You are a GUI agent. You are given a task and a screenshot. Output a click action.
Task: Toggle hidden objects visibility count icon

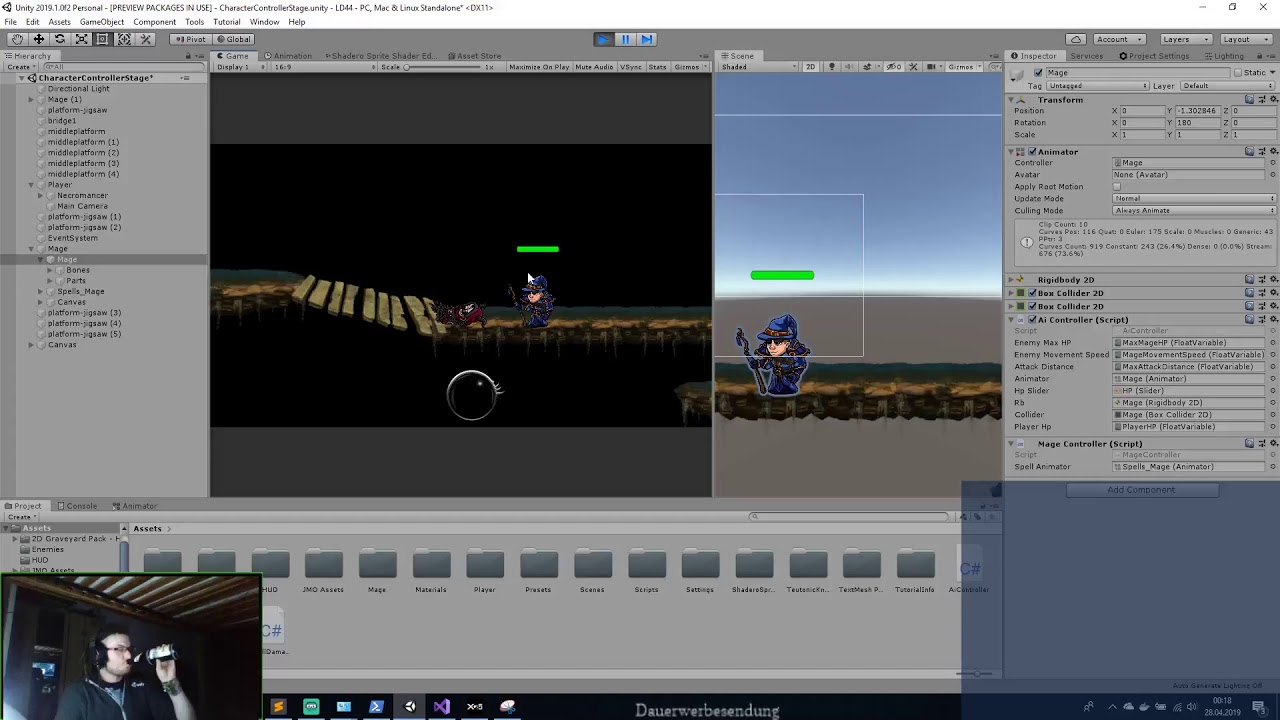(893, 67)
